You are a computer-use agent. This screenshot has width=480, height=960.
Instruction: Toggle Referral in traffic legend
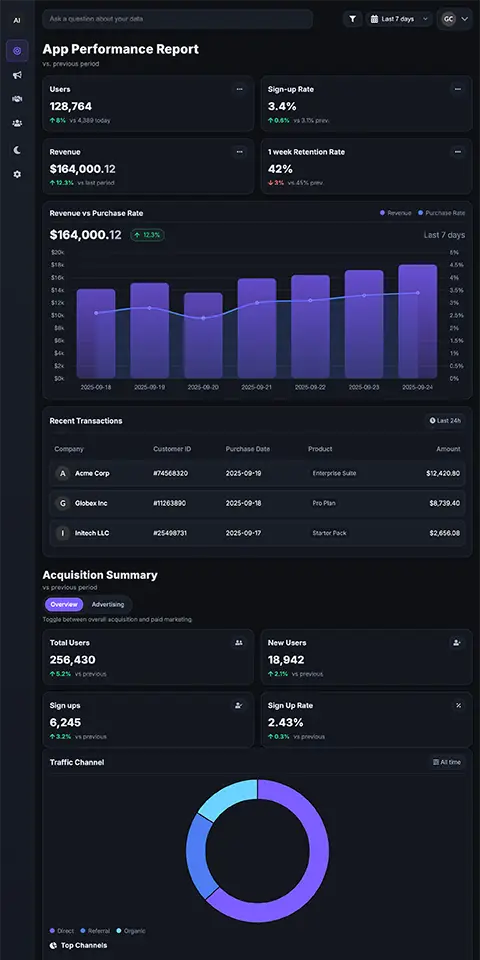click(x=96, y=931)
